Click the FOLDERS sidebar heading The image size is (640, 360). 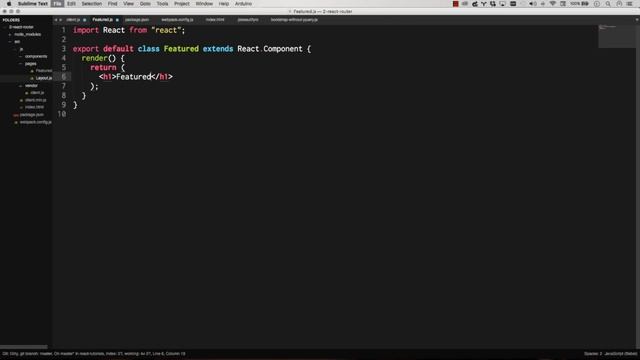pos(11,20)
